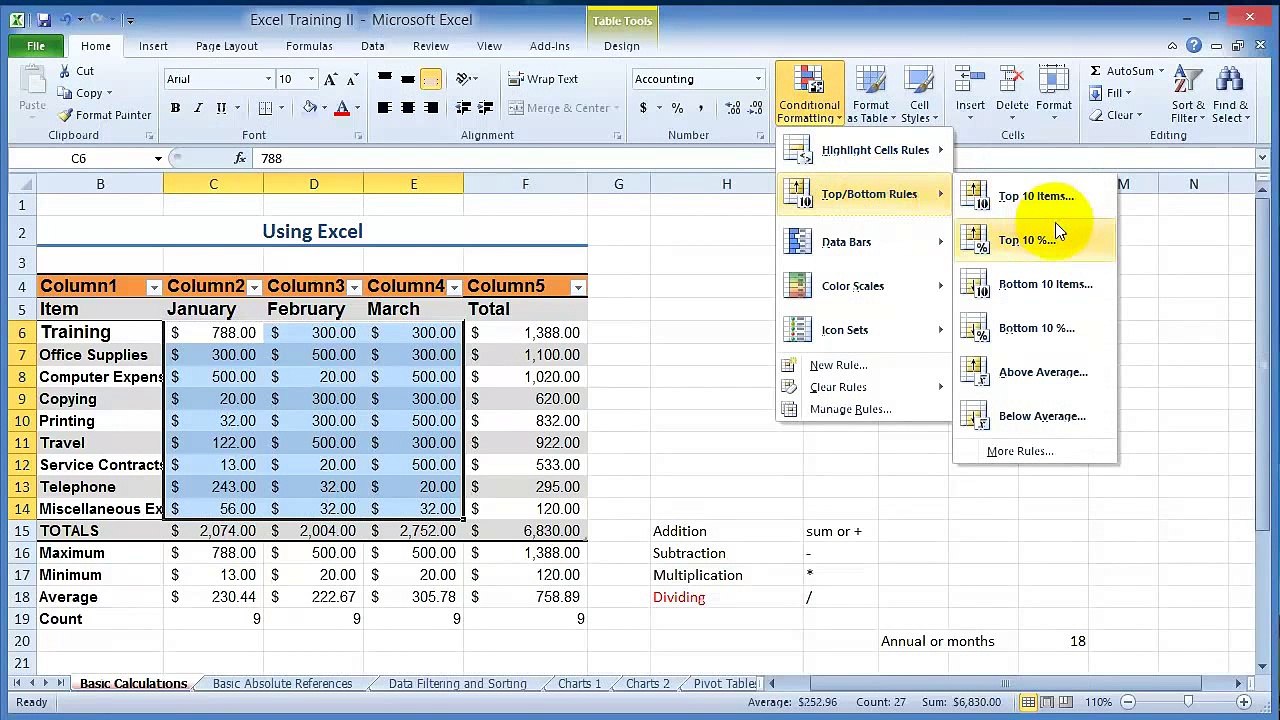This screenshot has height=720, width=1280.
Task: Open Column5 filter dropdown arrow
Action: click(x=578, y=287)
